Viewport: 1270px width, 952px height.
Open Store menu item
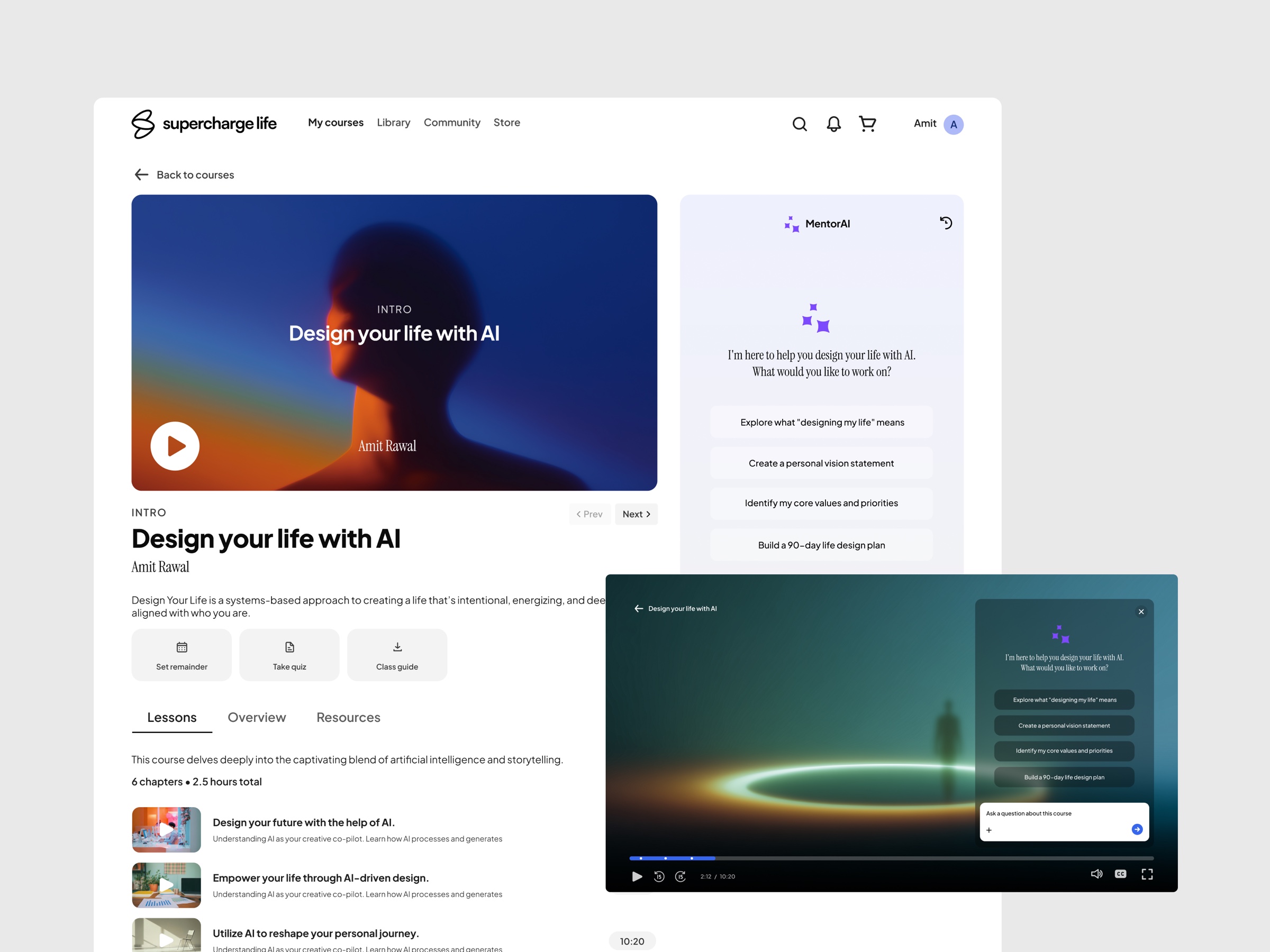[507, 123]
